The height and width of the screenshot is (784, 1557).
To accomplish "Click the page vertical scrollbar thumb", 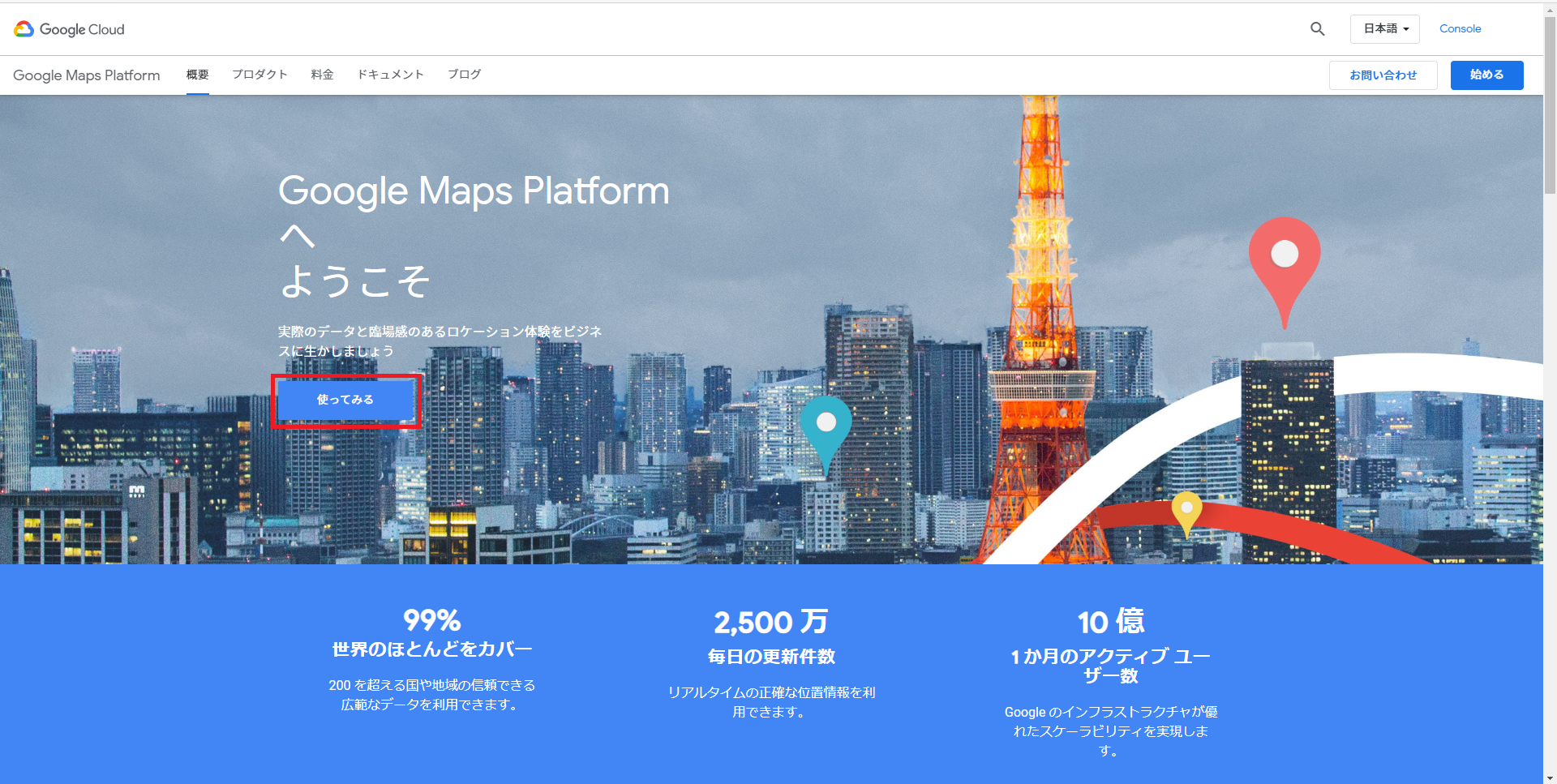I will (1550, 105).
